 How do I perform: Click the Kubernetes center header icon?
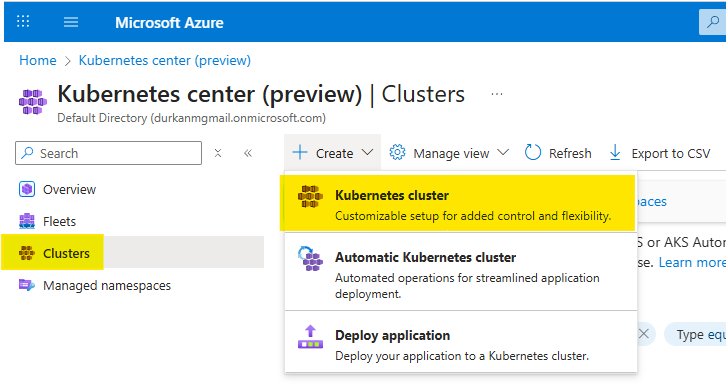[x=33, y=102]
